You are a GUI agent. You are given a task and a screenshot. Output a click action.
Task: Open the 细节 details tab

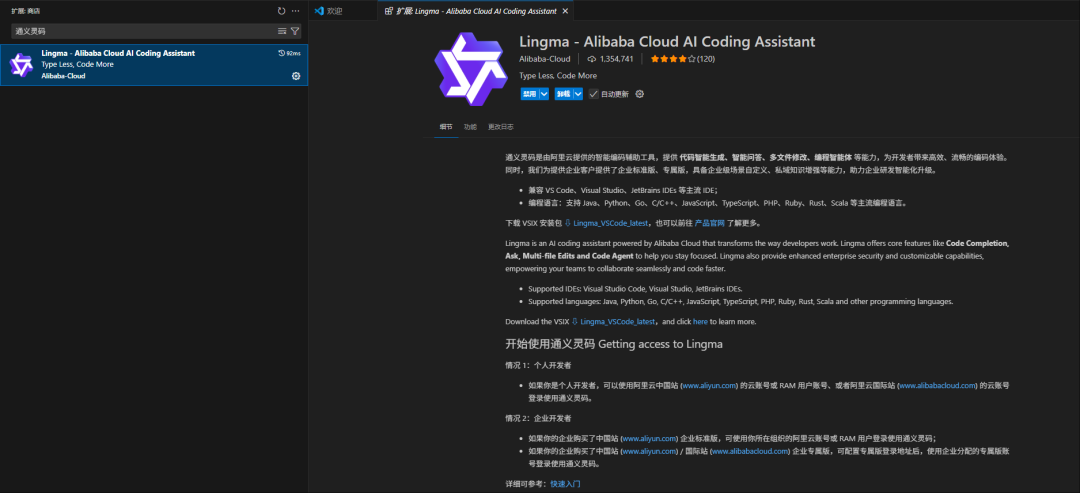pyautogui.click(x=446, y=127)
